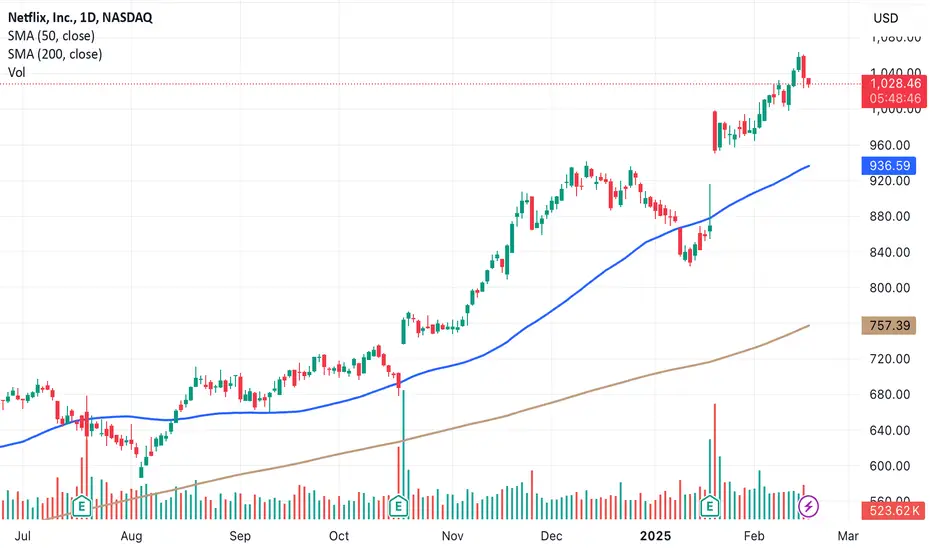Click the Oct label on time axis
Screen dimensions: 932x550
click(x=339, y=536)
